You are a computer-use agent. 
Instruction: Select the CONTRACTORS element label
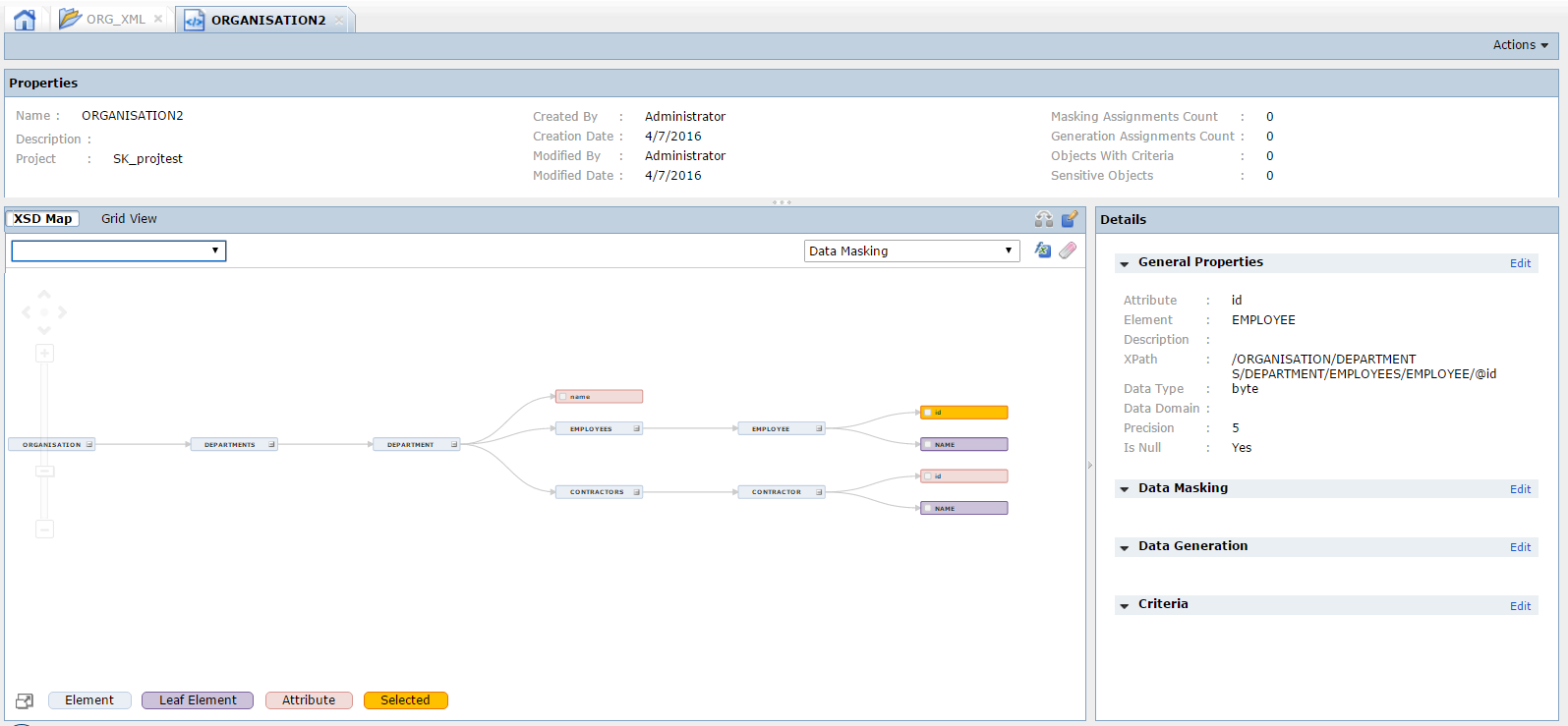597,492
